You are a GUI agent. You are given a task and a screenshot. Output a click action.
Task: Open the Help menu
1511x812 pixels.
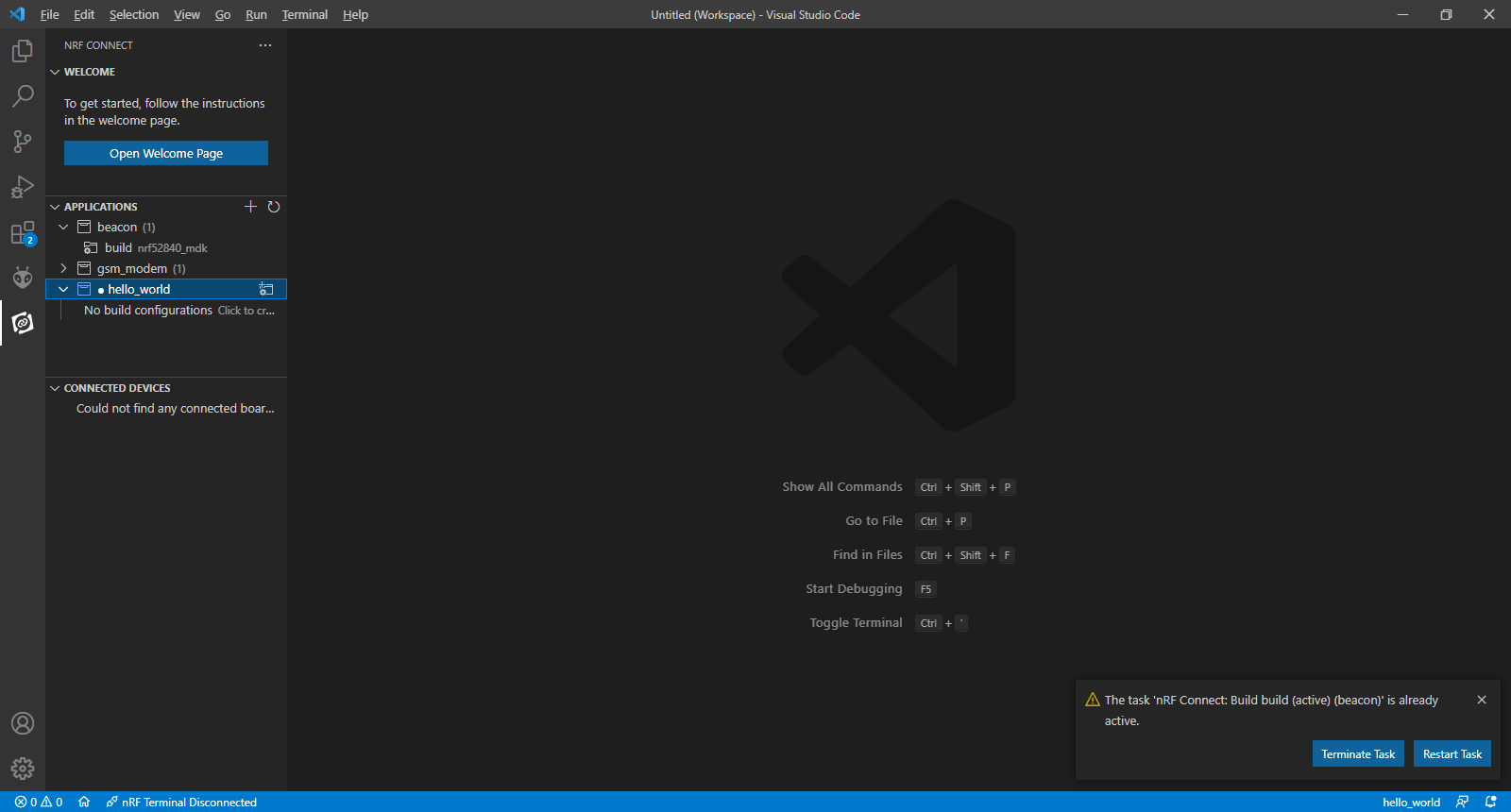(355, 14)
